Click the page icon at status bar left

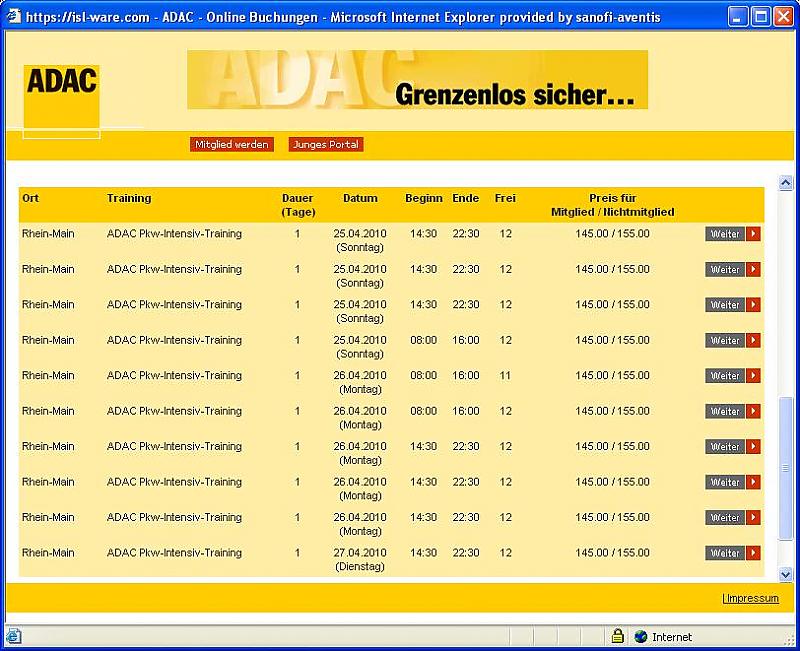(13, 636)
